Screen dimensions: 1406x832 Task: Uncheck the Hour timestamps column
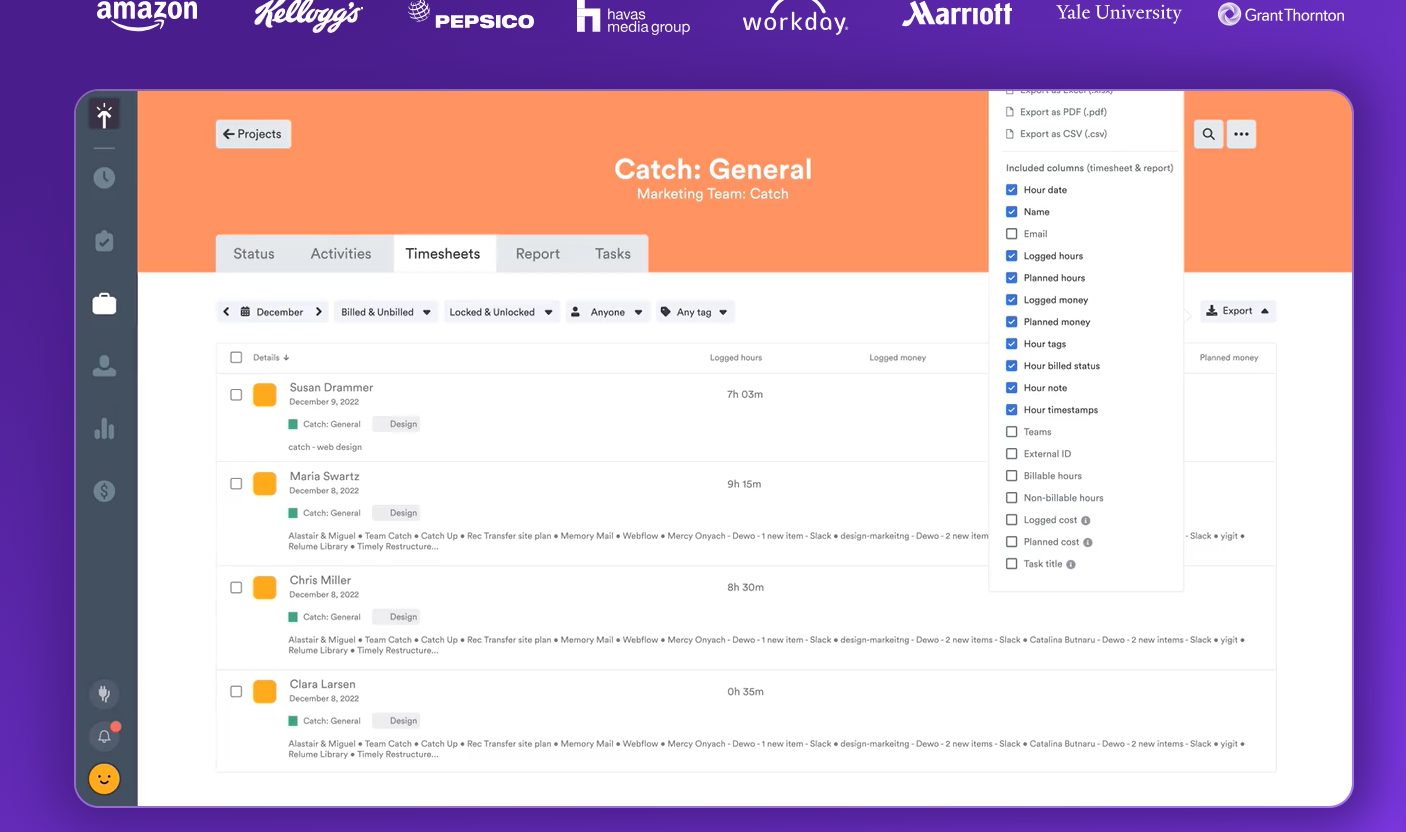coord(1012,410)
